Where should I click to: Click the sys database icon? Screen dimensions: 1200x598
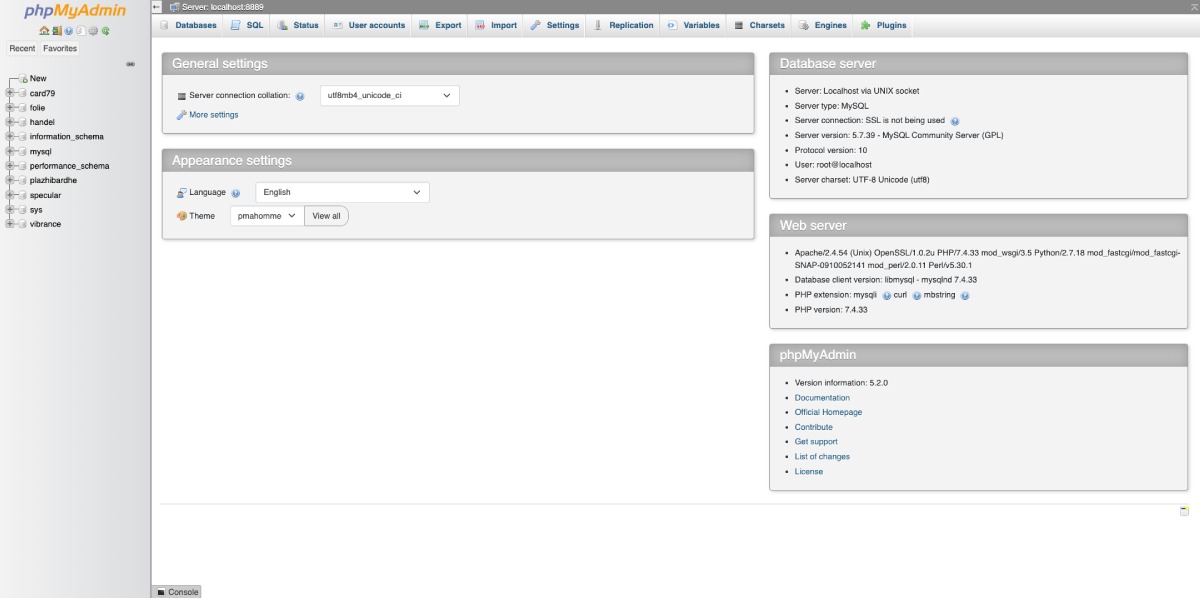(x=23, y=210)
